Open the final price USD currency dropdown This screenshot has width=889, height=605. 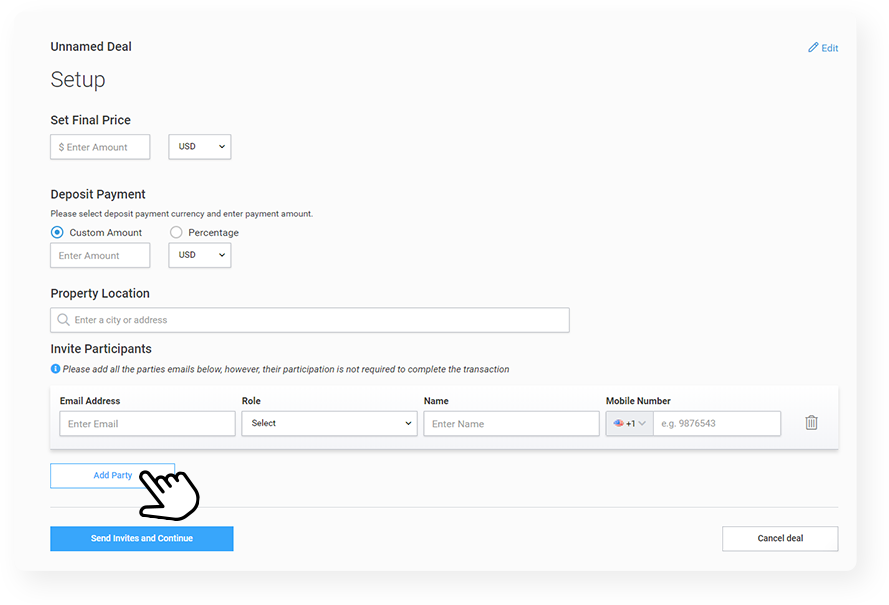click(200, 147)
